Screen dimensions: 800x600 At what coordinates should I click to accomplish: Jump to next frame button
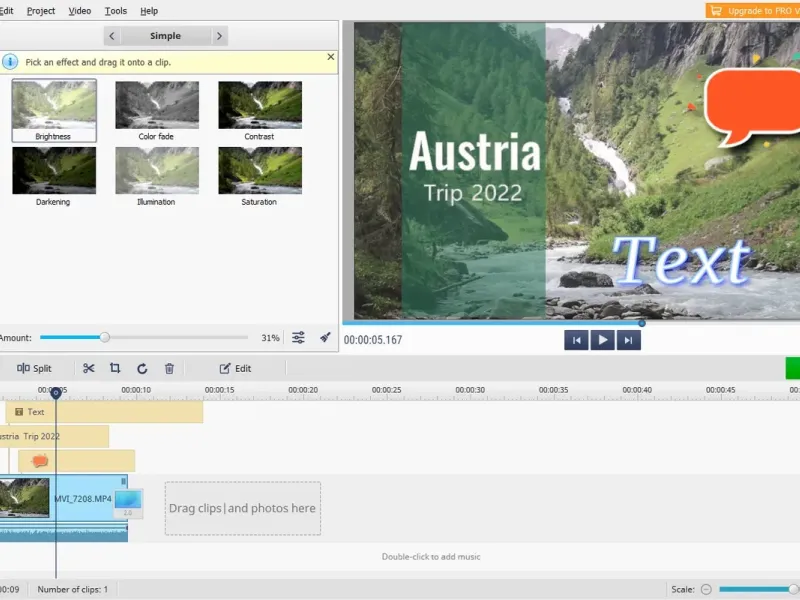(629, 340)
